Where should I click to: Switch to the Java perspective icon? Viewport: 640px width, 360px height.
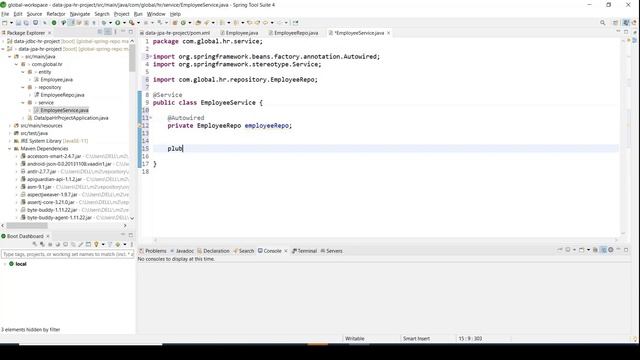pyautogui.click(x=626, y=23)
